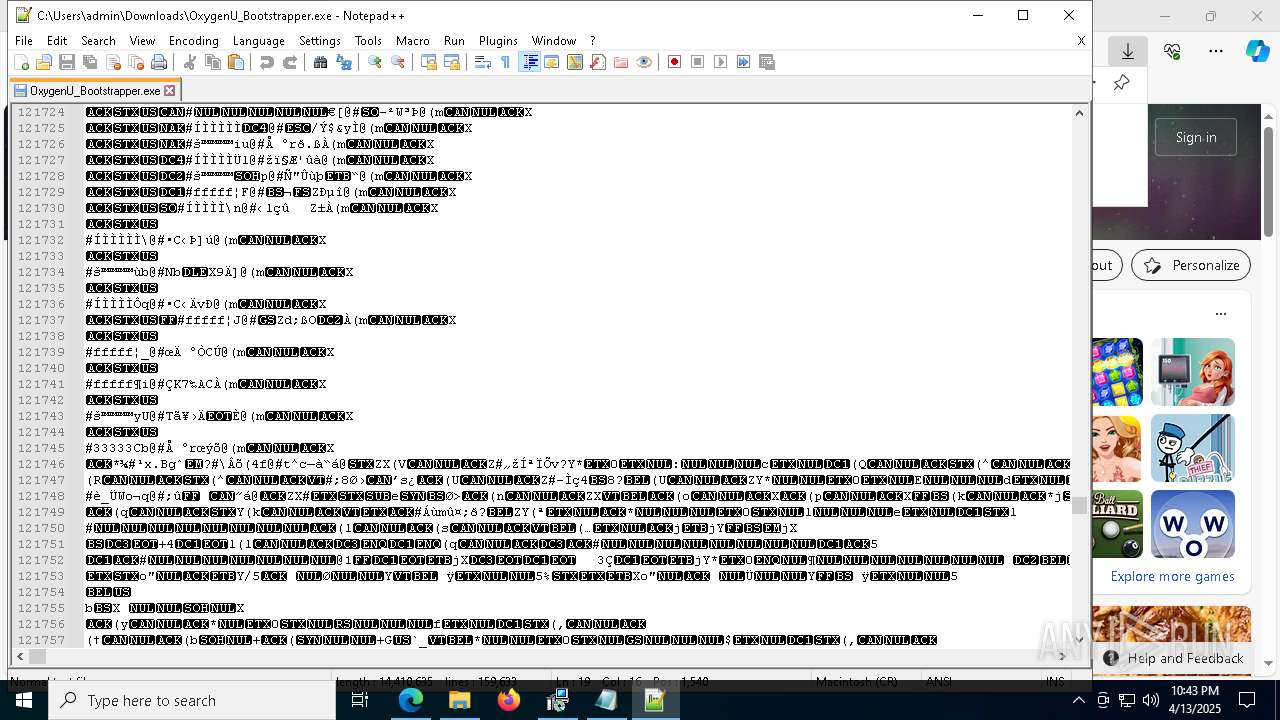Click Close All toolbar icon
Image resolution: width=1280 pixels, height=720 pixels.
(136, 62)
